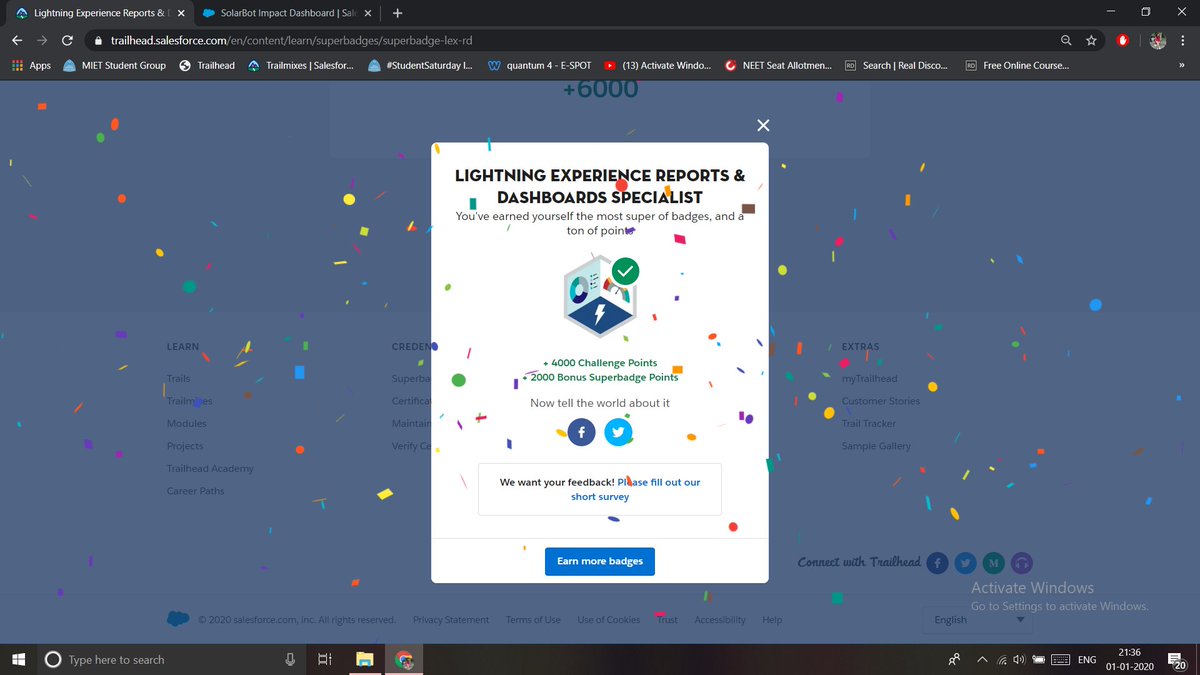Open Trailmixes Salesforce bookmark

pyautogui.click(x=300, y=65)
